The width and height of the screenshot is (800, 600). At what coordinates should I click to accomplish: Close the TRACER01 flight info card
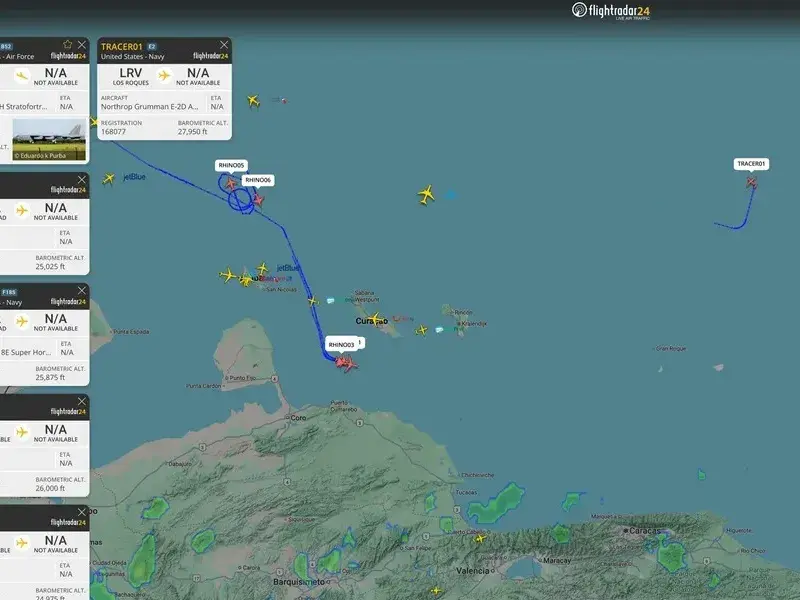(224, 45)
